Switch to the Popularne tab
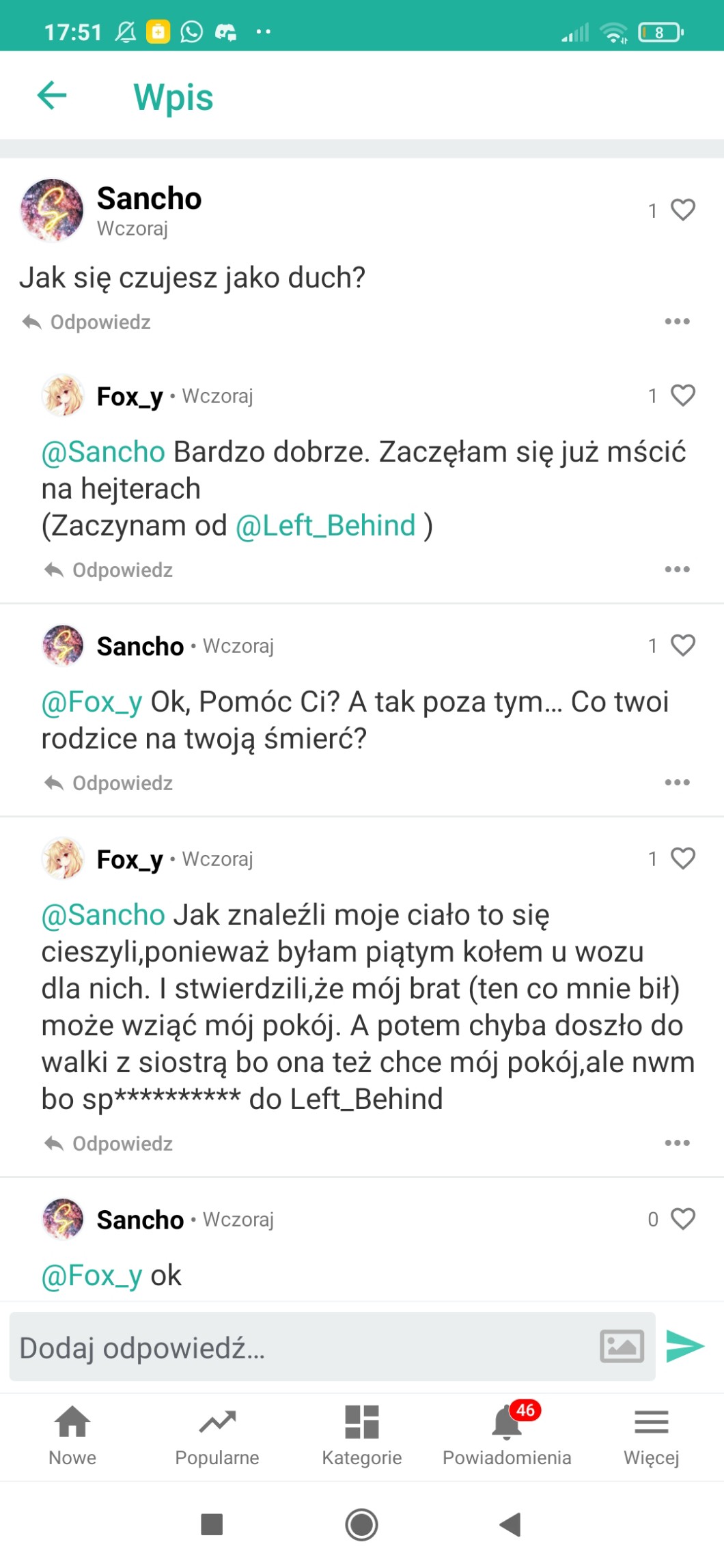This screenshot has width=724, height=1568. 217,1436
